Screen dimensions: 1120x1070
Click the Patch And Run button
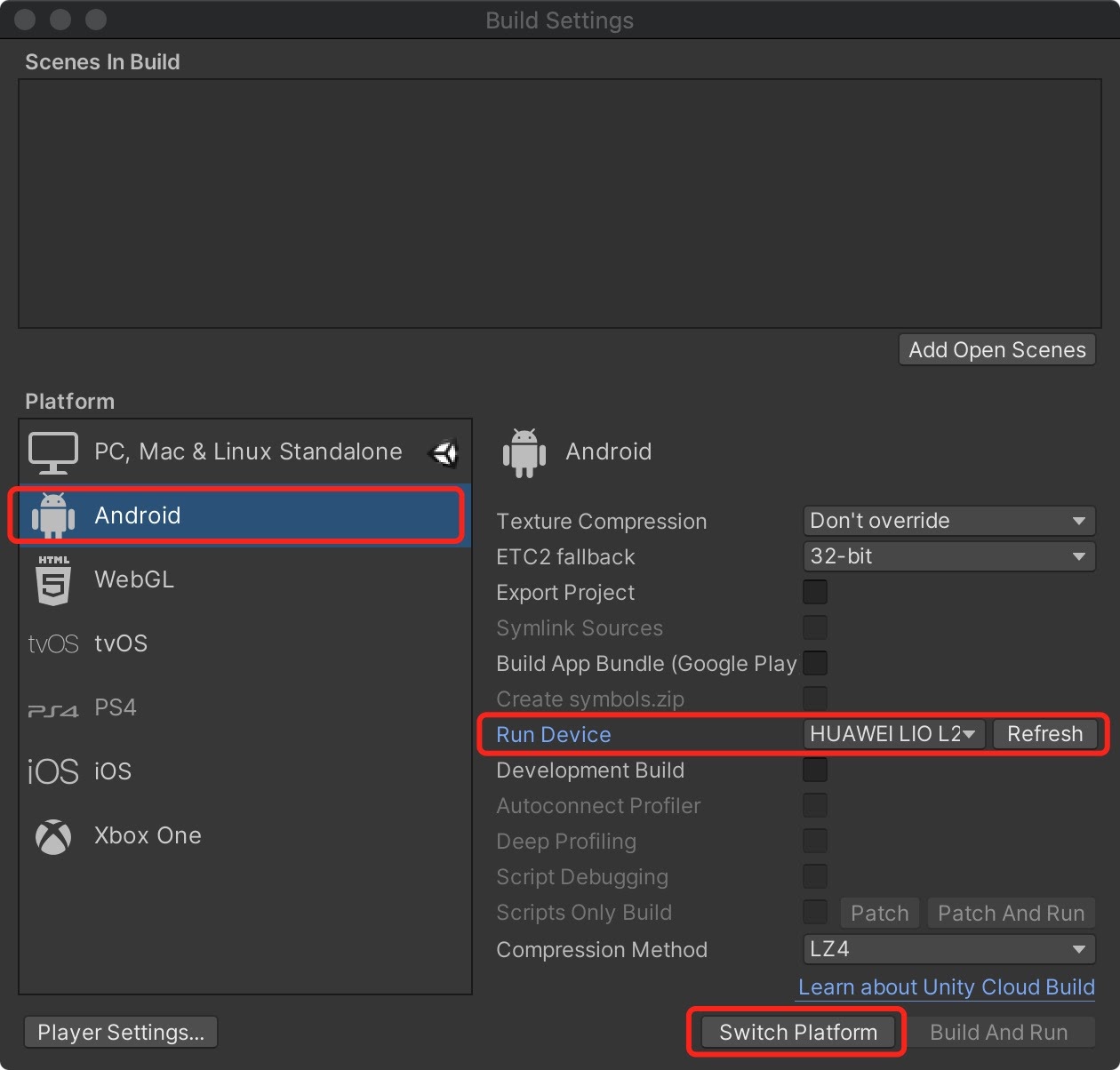tap(1012, 914)
